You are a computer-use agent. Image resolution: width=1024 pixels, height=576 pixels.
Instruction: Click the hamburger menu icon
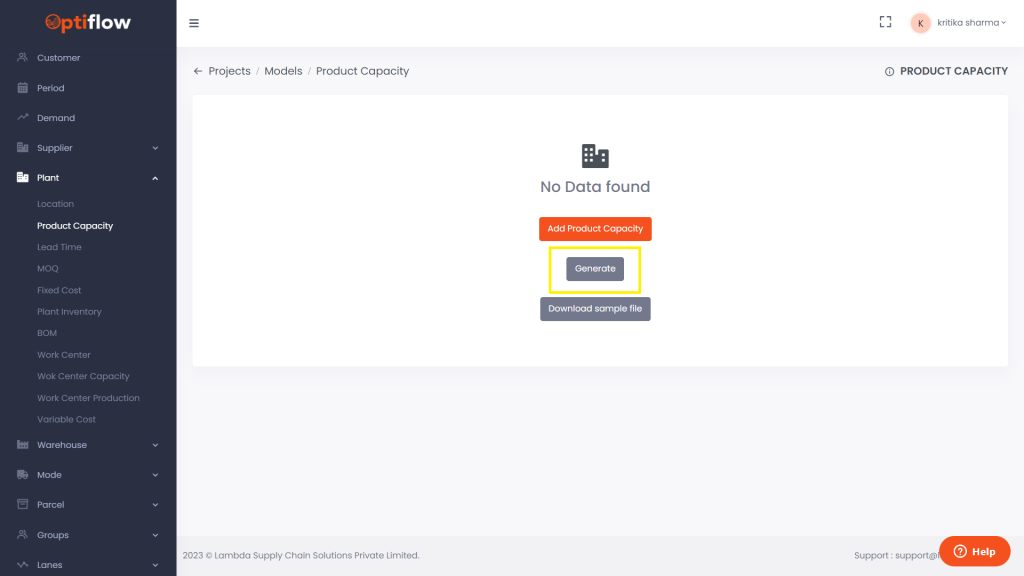click(x=194, y=23)
